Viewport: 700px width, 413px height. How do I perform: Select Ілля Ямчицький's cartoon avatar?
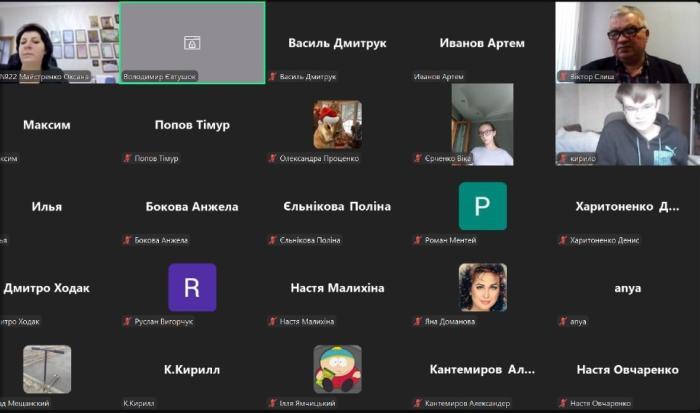coord(337,369)
